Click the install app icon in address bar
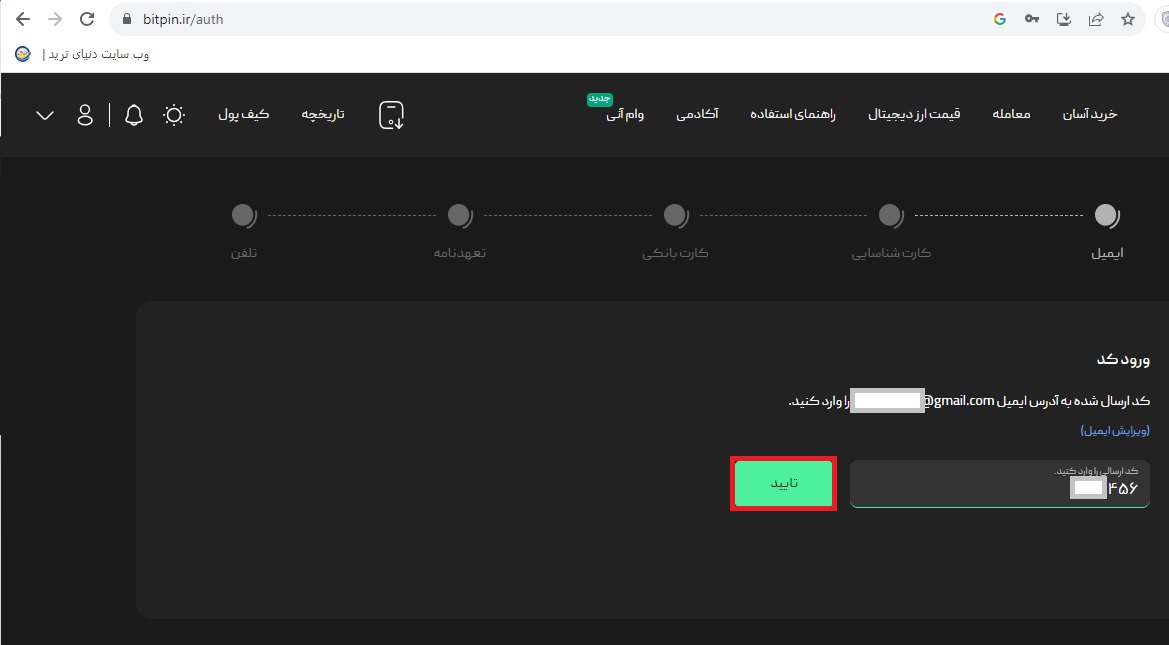The width and height of the screenshot is (1169, 645). click(x=1064, y=19)
